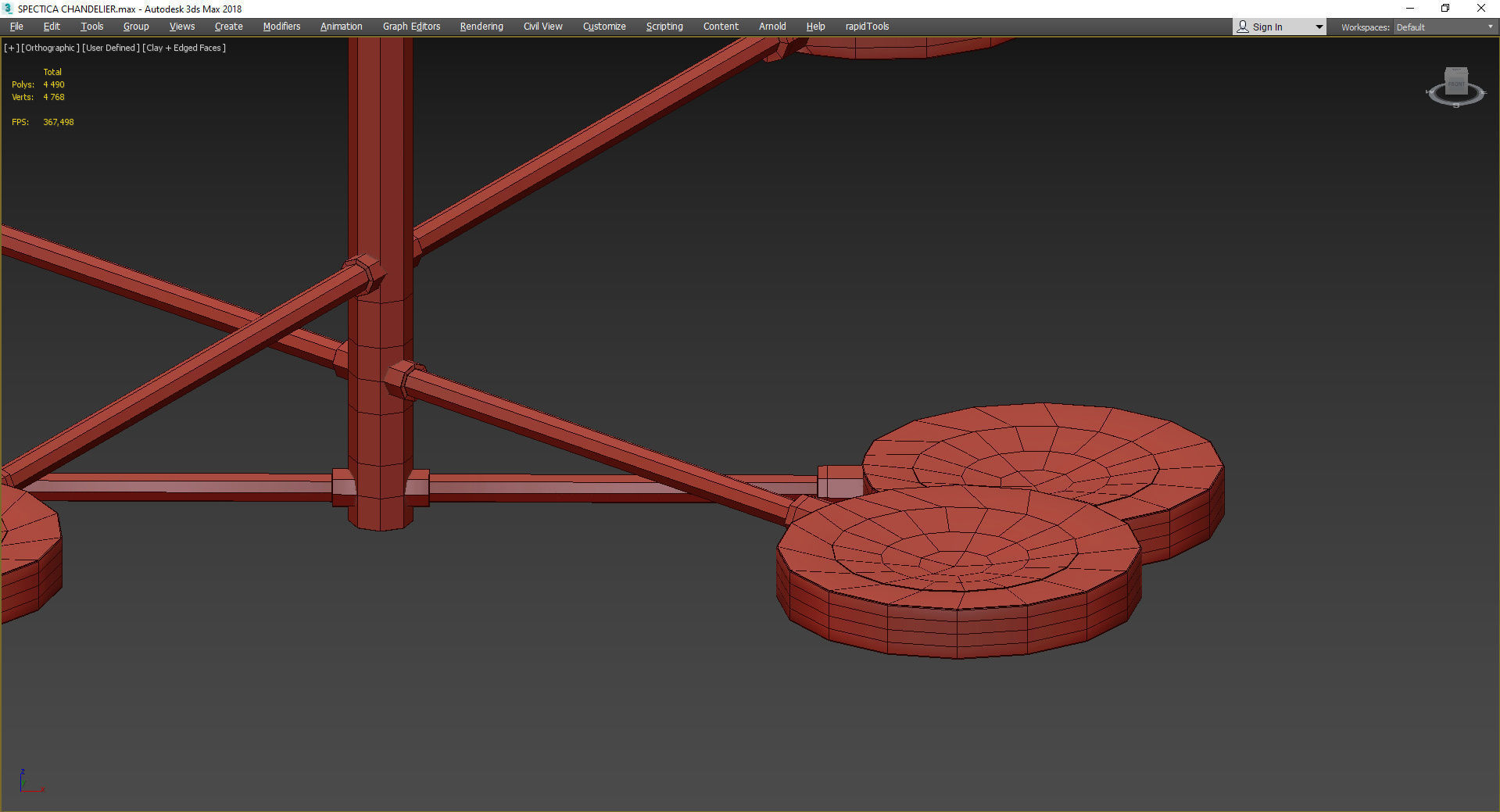Open the Tools menu
The width and height of the screenshot is (1500, 812).
point(92,27)
